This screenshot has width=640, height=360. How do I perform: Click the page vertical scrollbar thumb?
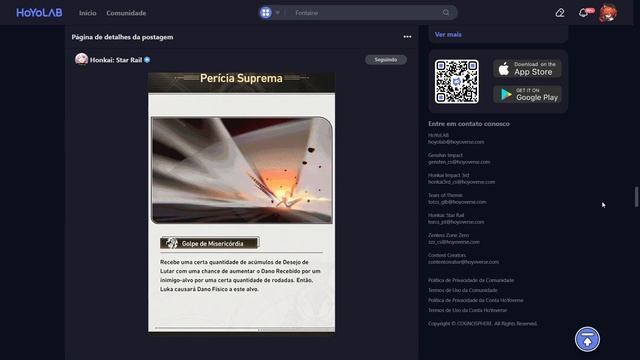(x=636, y=197)
